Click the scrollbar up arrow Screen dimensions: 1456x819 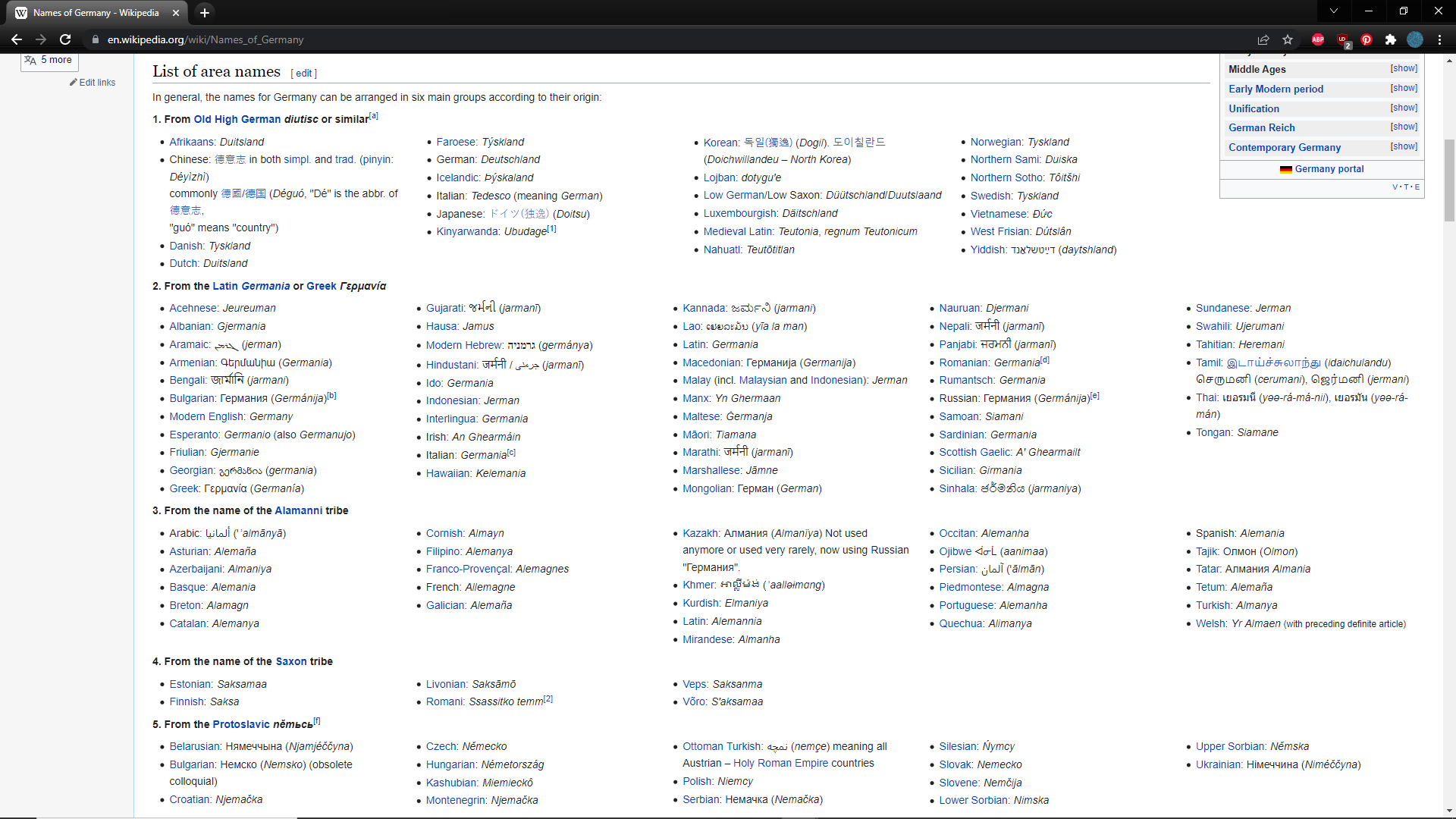pos(1448,60)
